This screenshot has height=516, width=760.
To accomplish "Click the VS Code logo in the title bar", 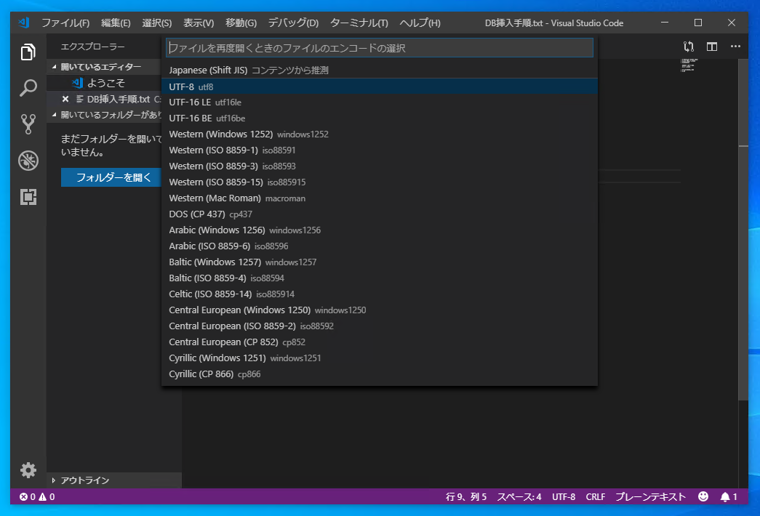I will 23,23.
